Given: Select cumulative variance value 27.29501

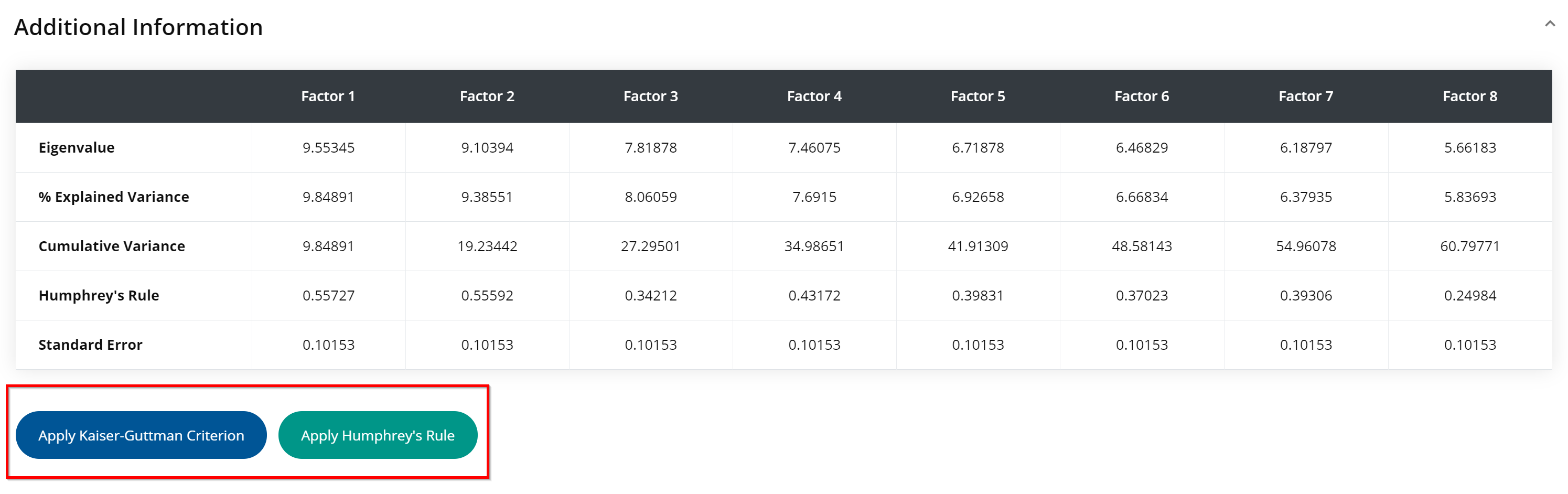Looking at the screenshot, I should pos(651,246).
